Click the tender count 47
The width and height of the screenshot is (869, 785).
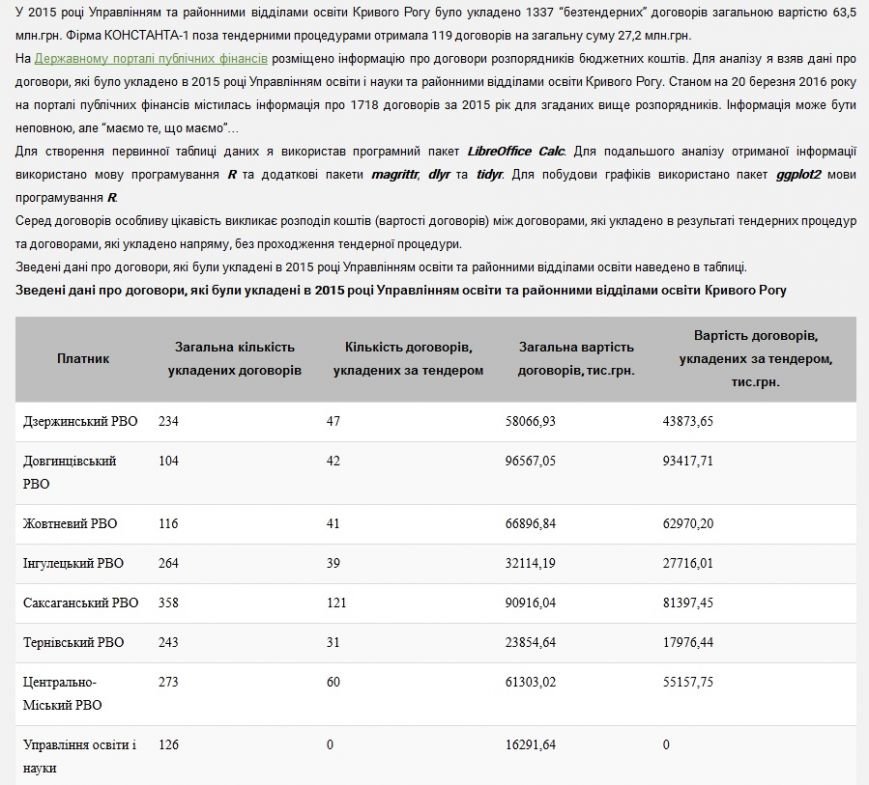333,421
